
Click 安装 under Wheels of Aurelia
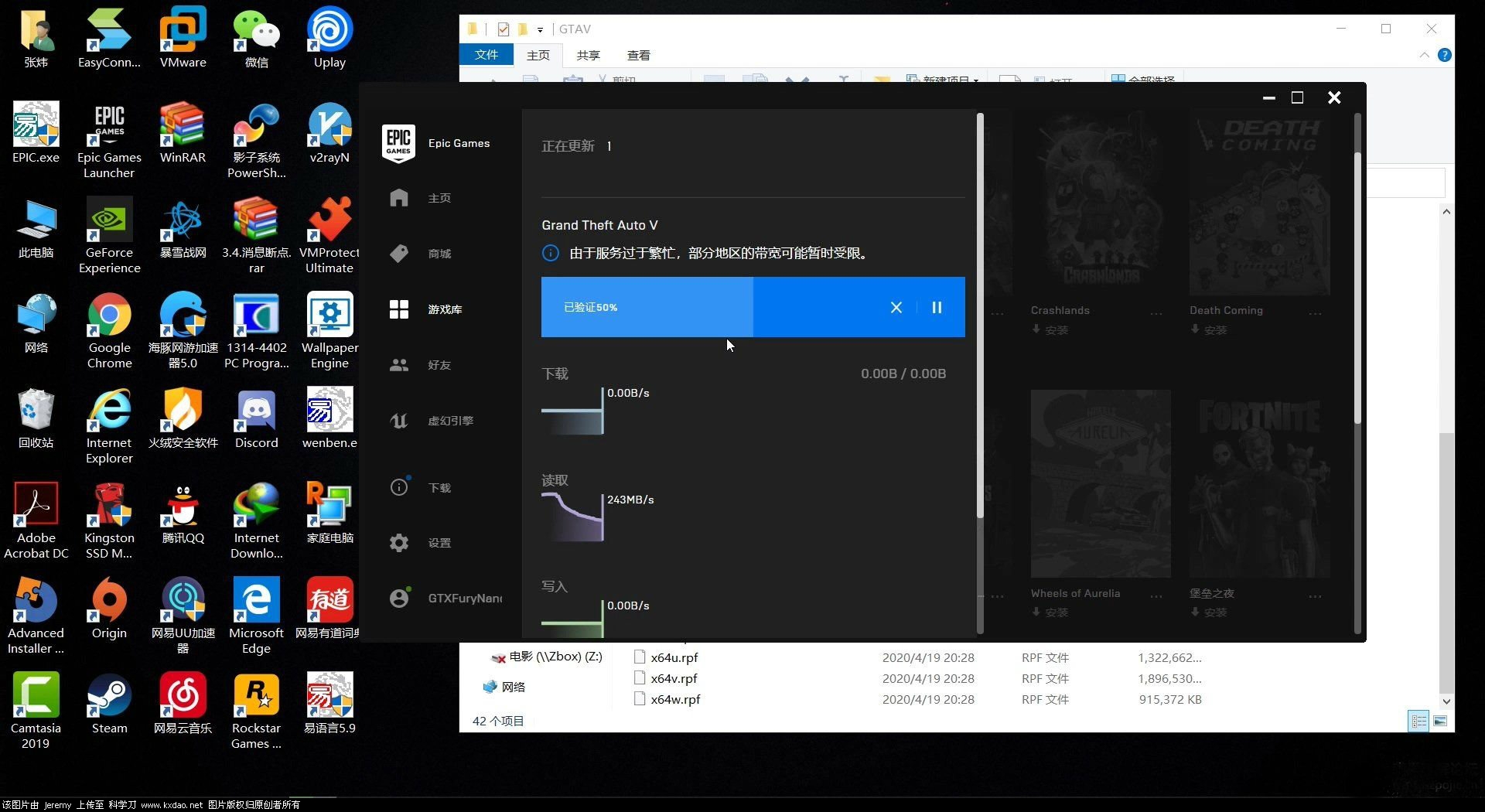(x=1050, y=612)
